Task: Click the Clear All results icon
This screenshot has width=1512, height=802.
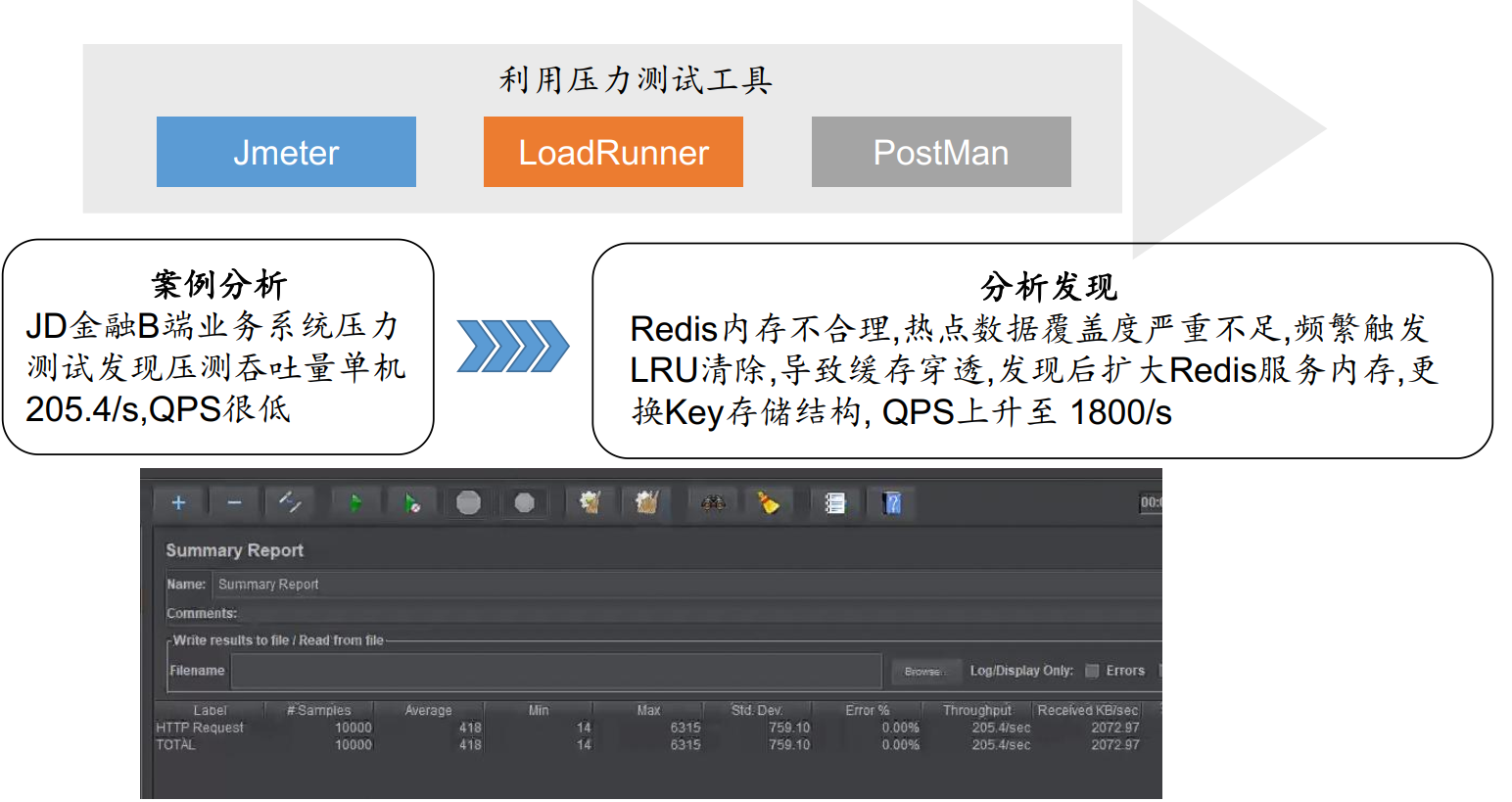Action: pyautogui.click(x=646, y=503)
